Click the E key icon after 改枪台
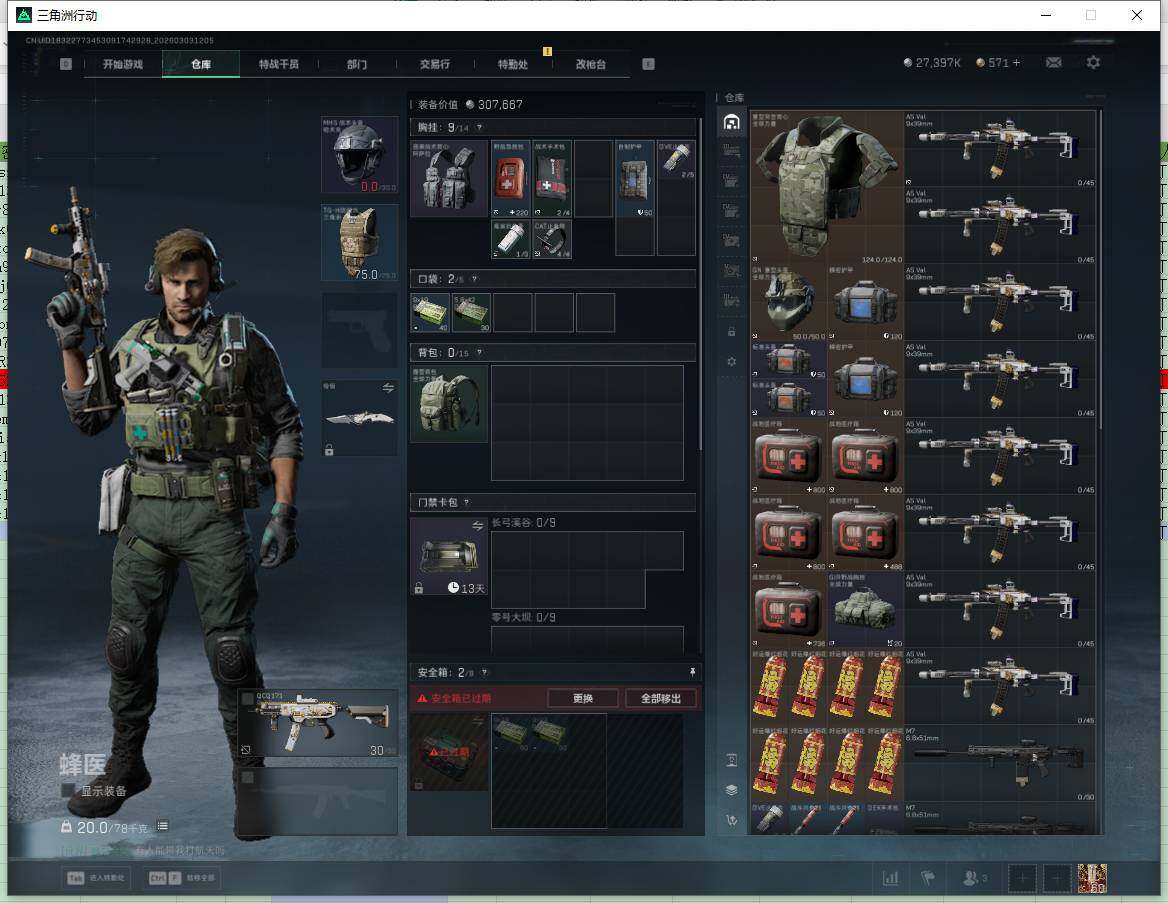The image size is (1168, 903). [x=648, y=64]
